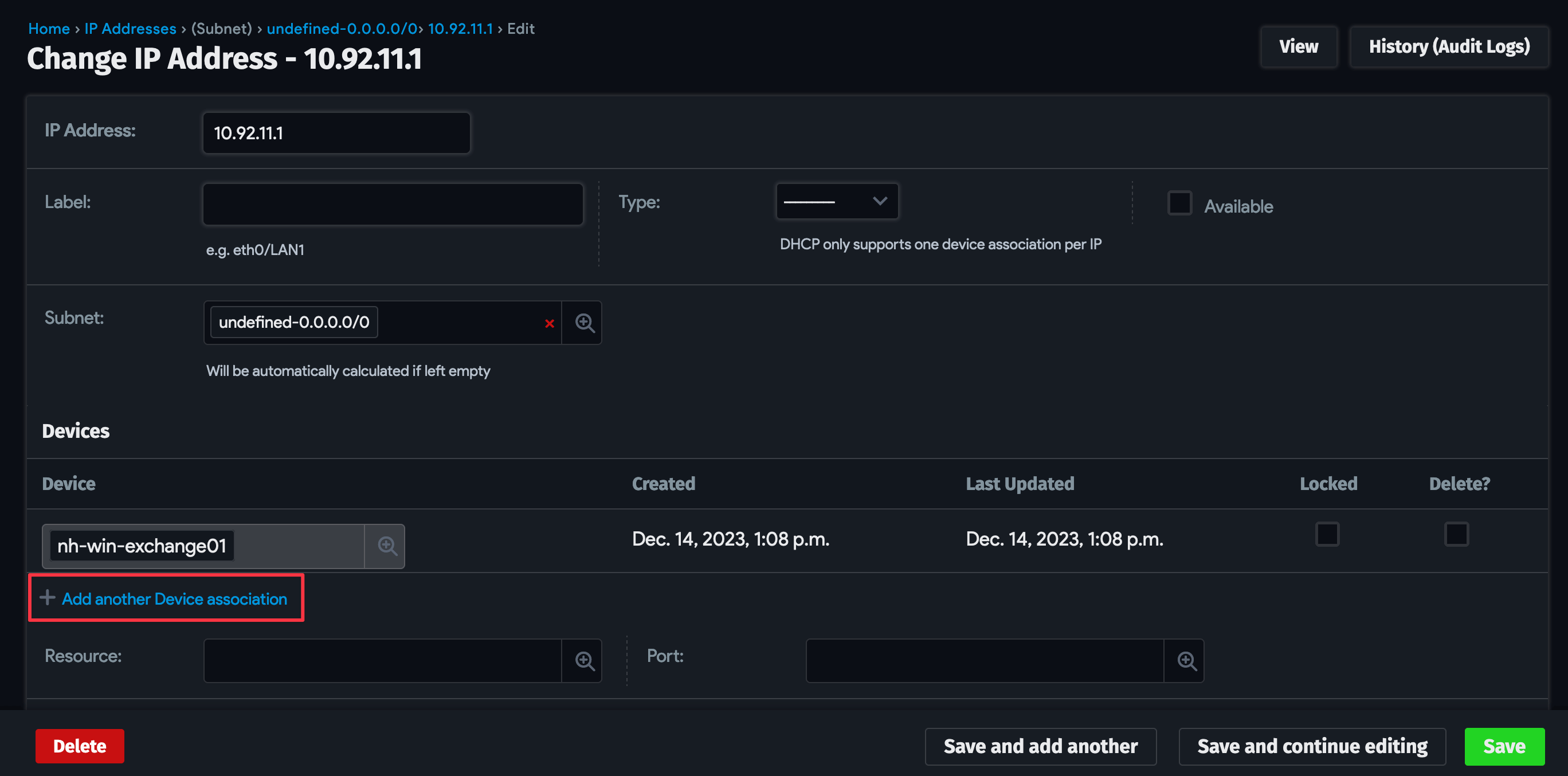
Task: Click the Created column header
Action: pos(663,484)
